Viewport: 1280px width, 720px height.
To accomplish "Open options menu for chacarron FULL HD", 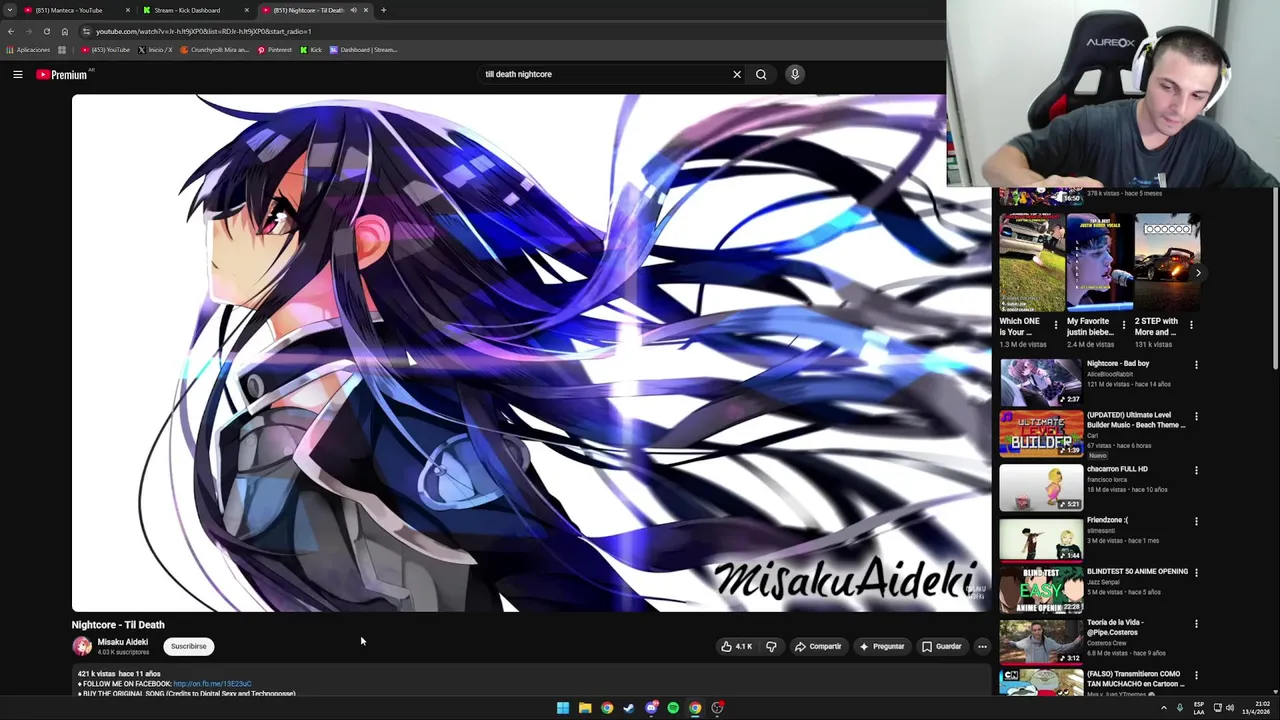I will pyautogui.click(x=1196, y=470).
